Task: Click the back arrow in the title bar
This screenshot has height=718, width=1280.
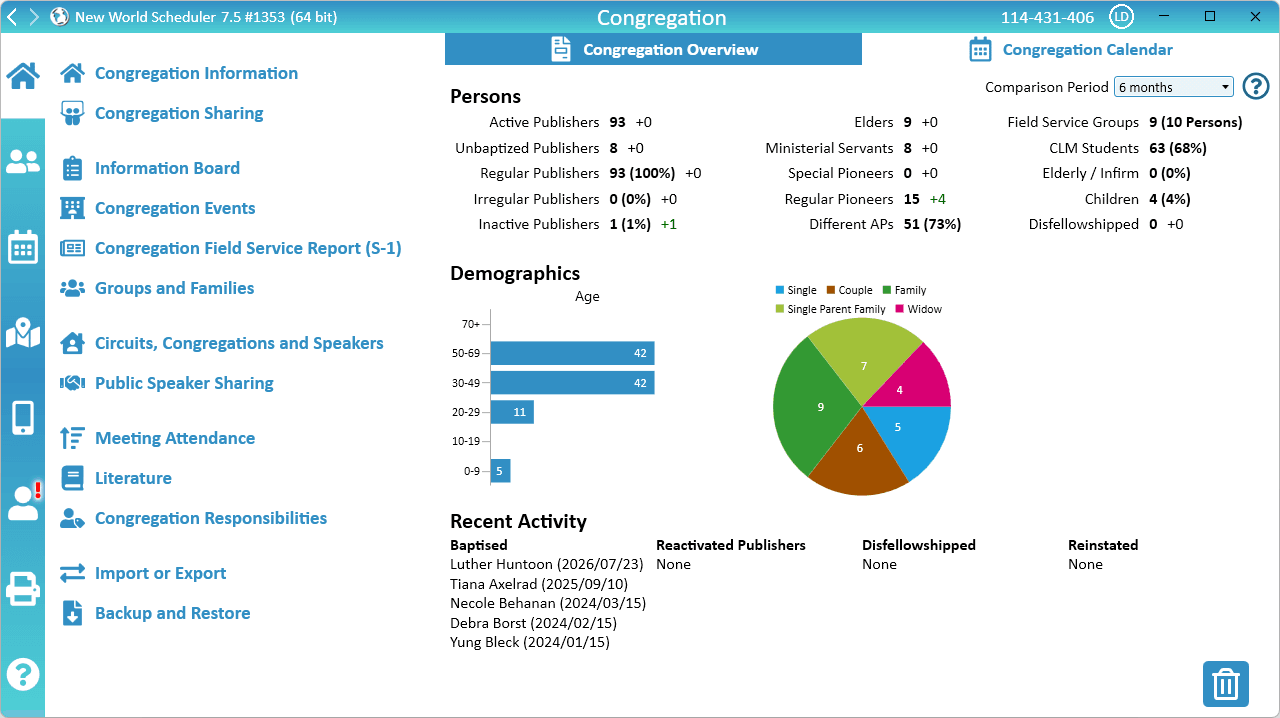Action: click(x=11, y=17)
